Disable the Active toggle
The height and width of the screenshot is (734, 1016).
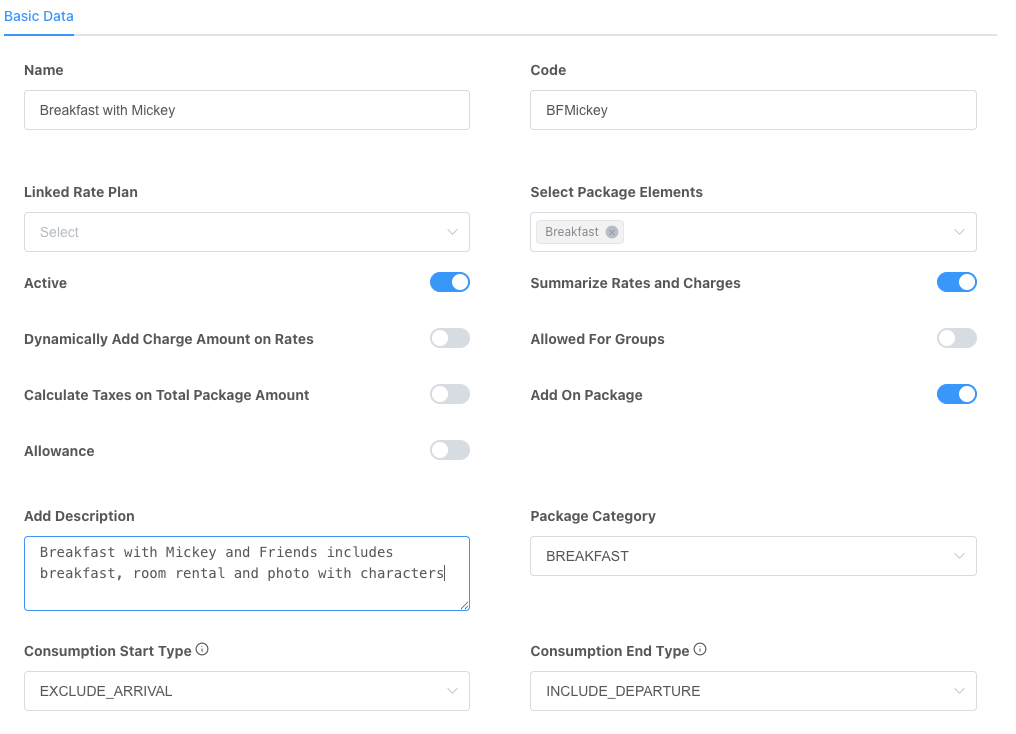449,283
